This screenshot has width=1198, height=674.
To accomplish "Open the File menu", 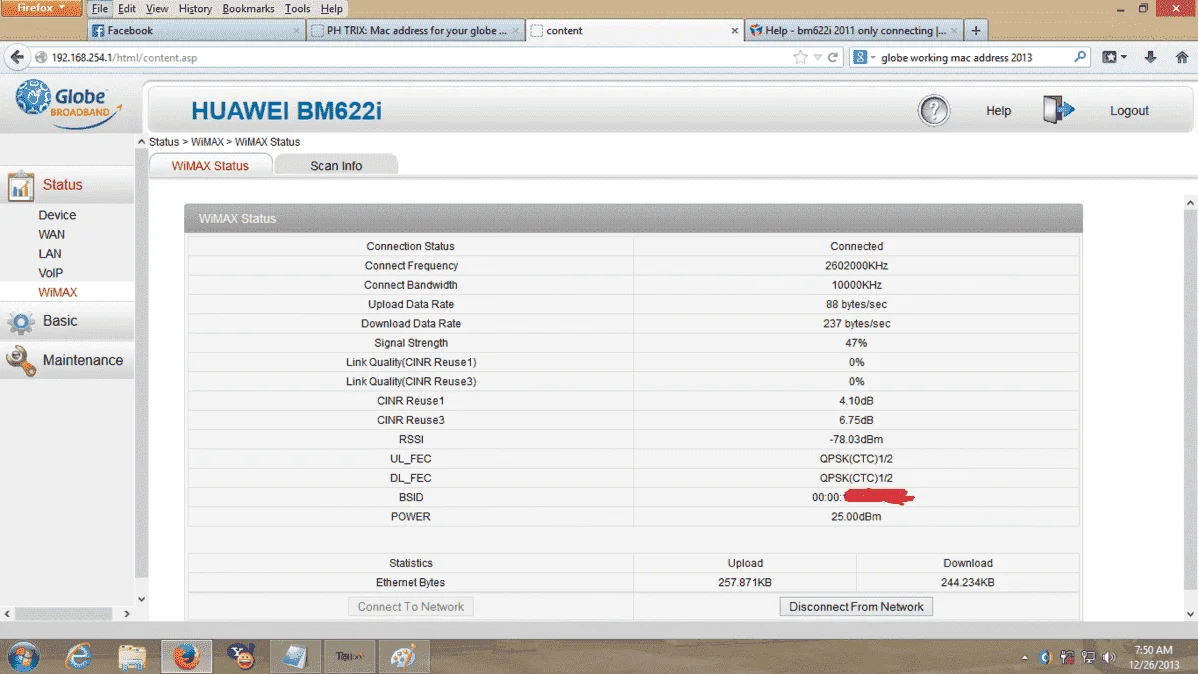I will (x=99, y=8).
